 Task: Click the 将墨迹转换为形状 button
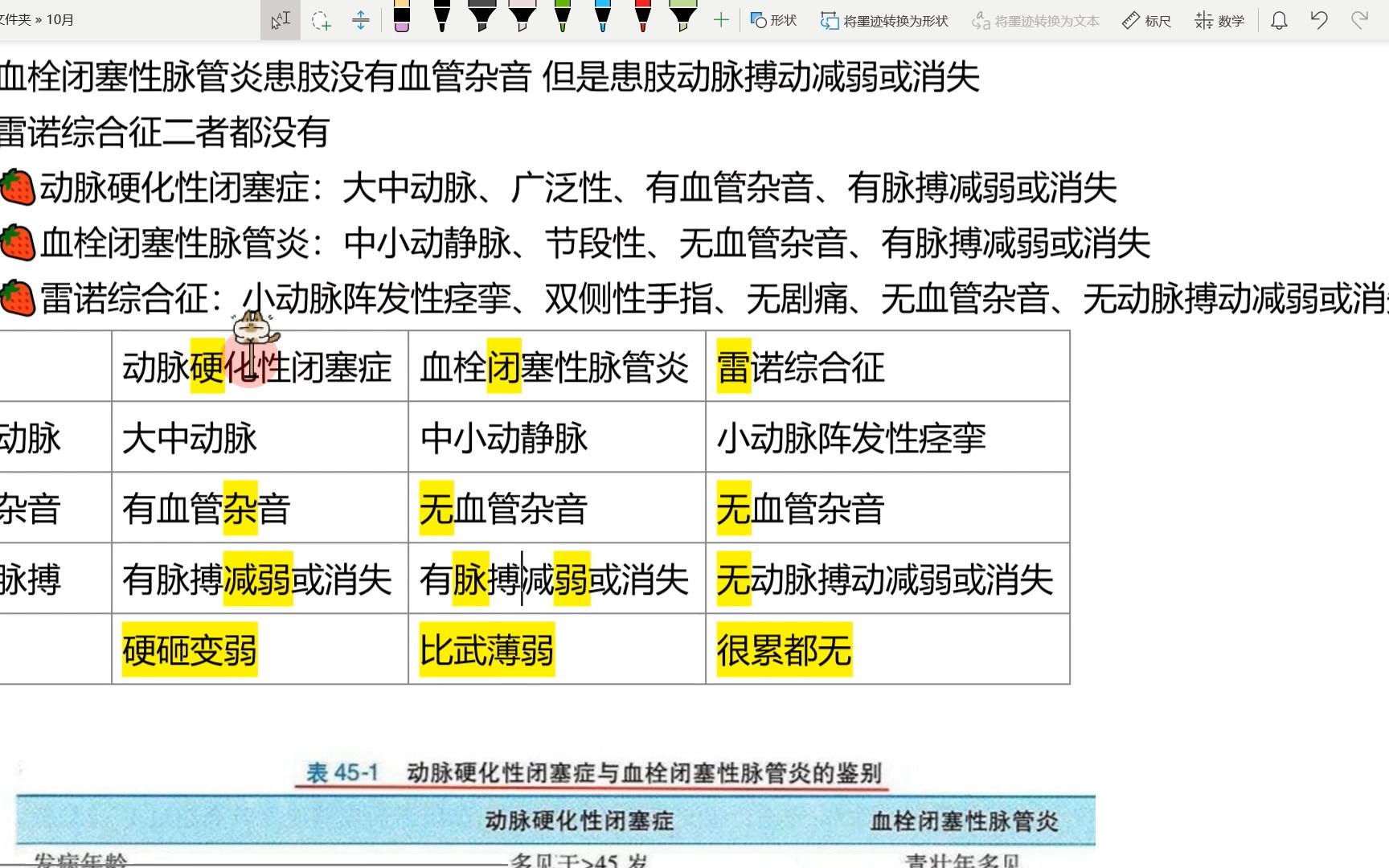point(883,20)
